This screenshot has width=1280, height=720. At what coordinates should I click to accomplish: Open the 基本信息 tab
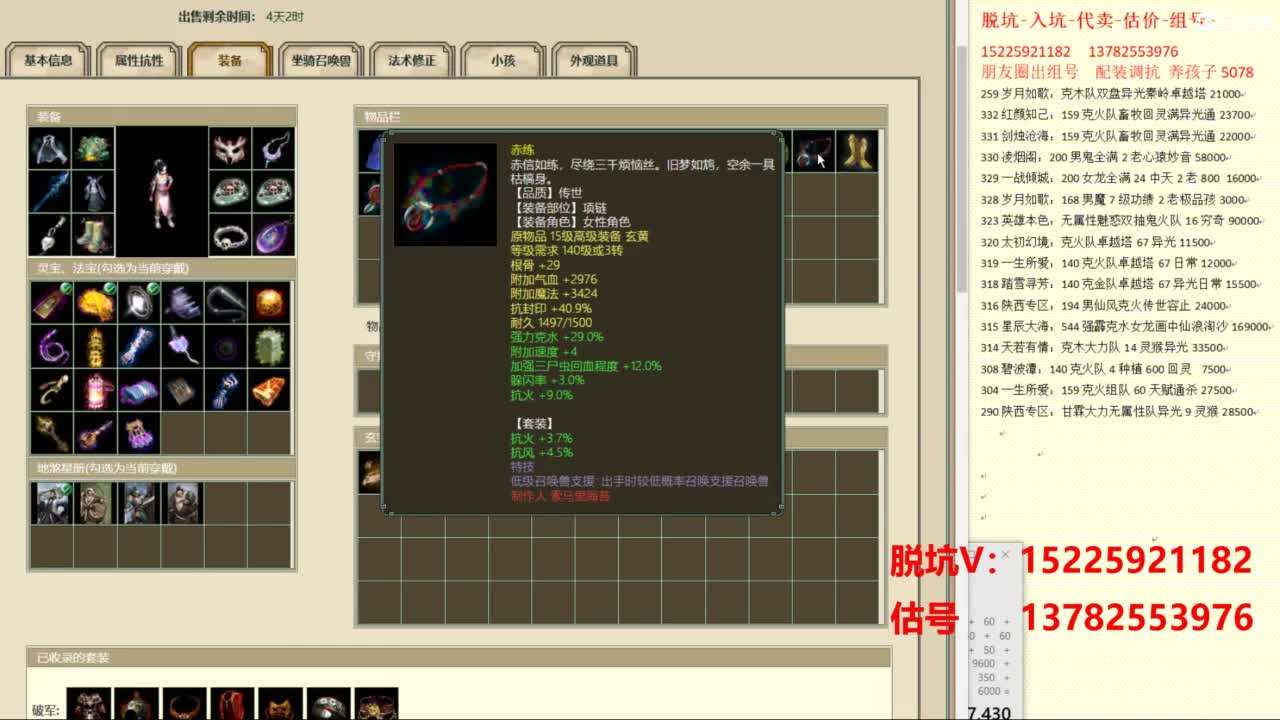pyautogui.click(x=48, y=60)
